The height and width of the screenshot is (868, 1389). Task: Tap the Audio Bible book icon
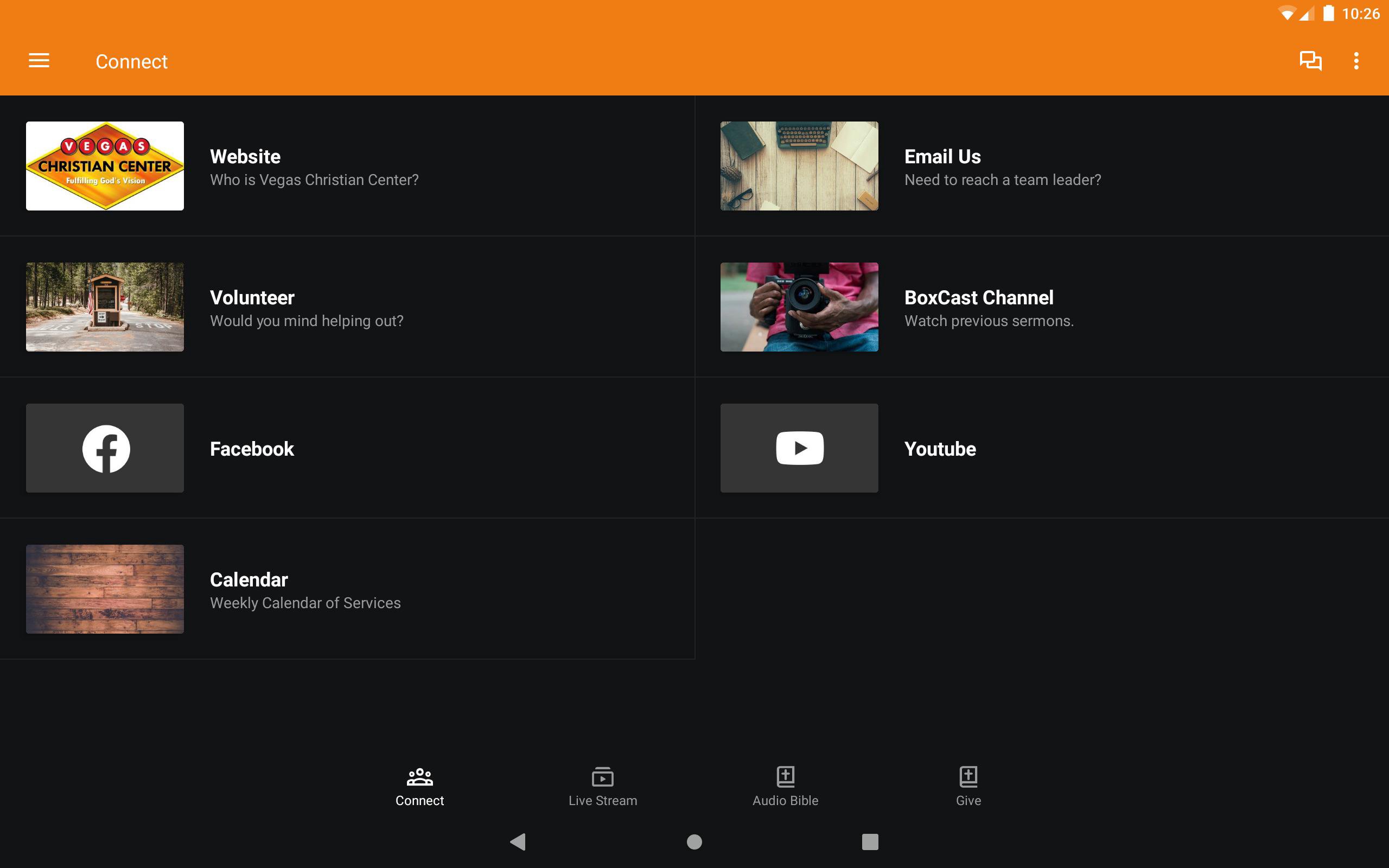pos(785,777)
